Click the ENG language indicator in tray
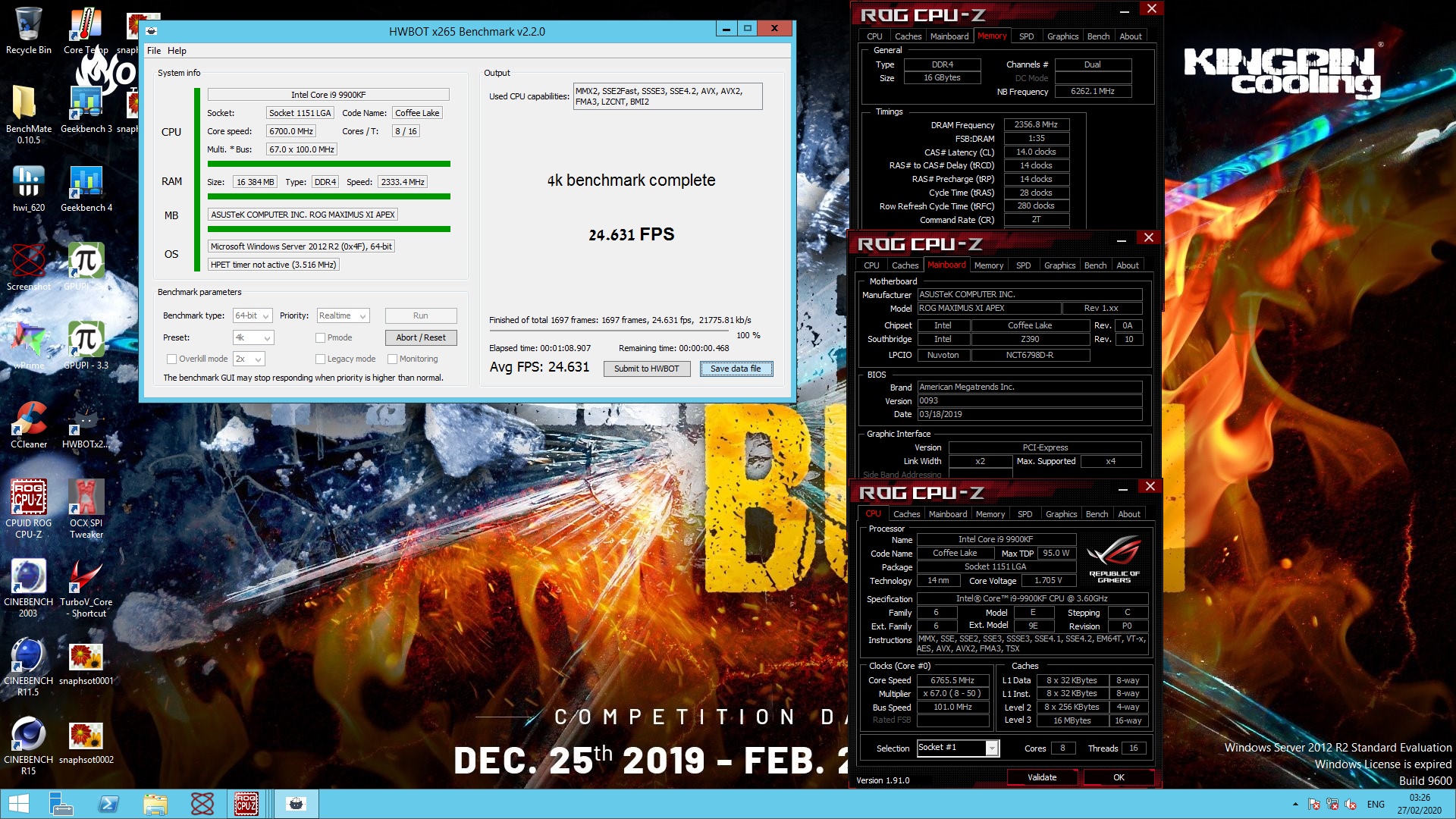The width and height of the screenshot is (1456, 819). click(1376, 805)
